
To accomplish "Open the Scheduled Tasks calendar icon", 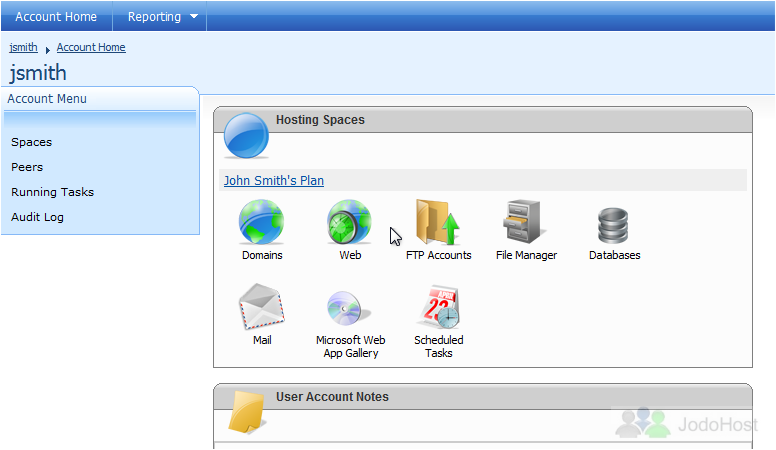I will tap(438, 308).
